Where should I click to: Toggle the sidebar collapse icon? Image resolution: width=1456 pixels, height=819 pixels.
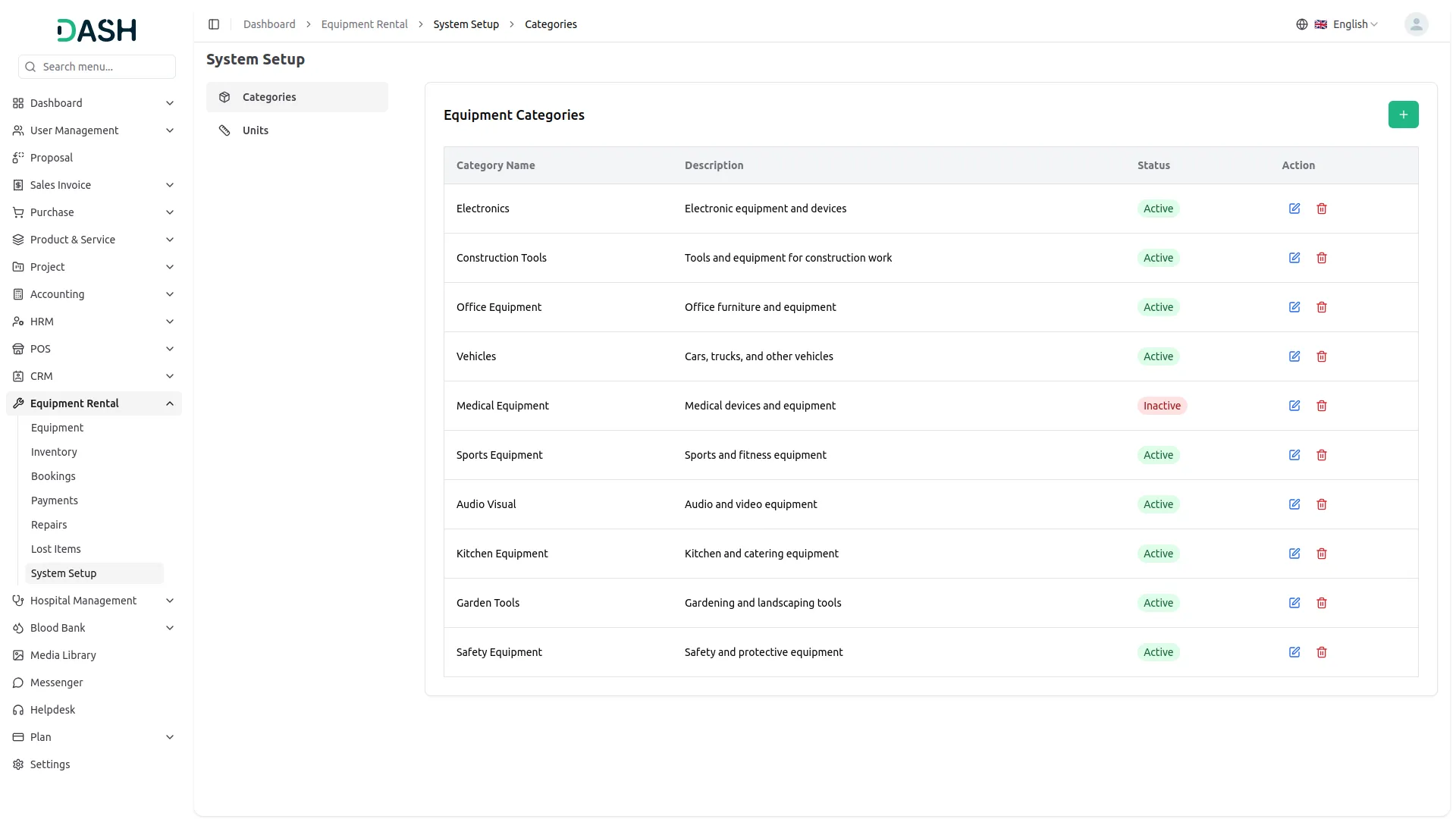(214, 24)
